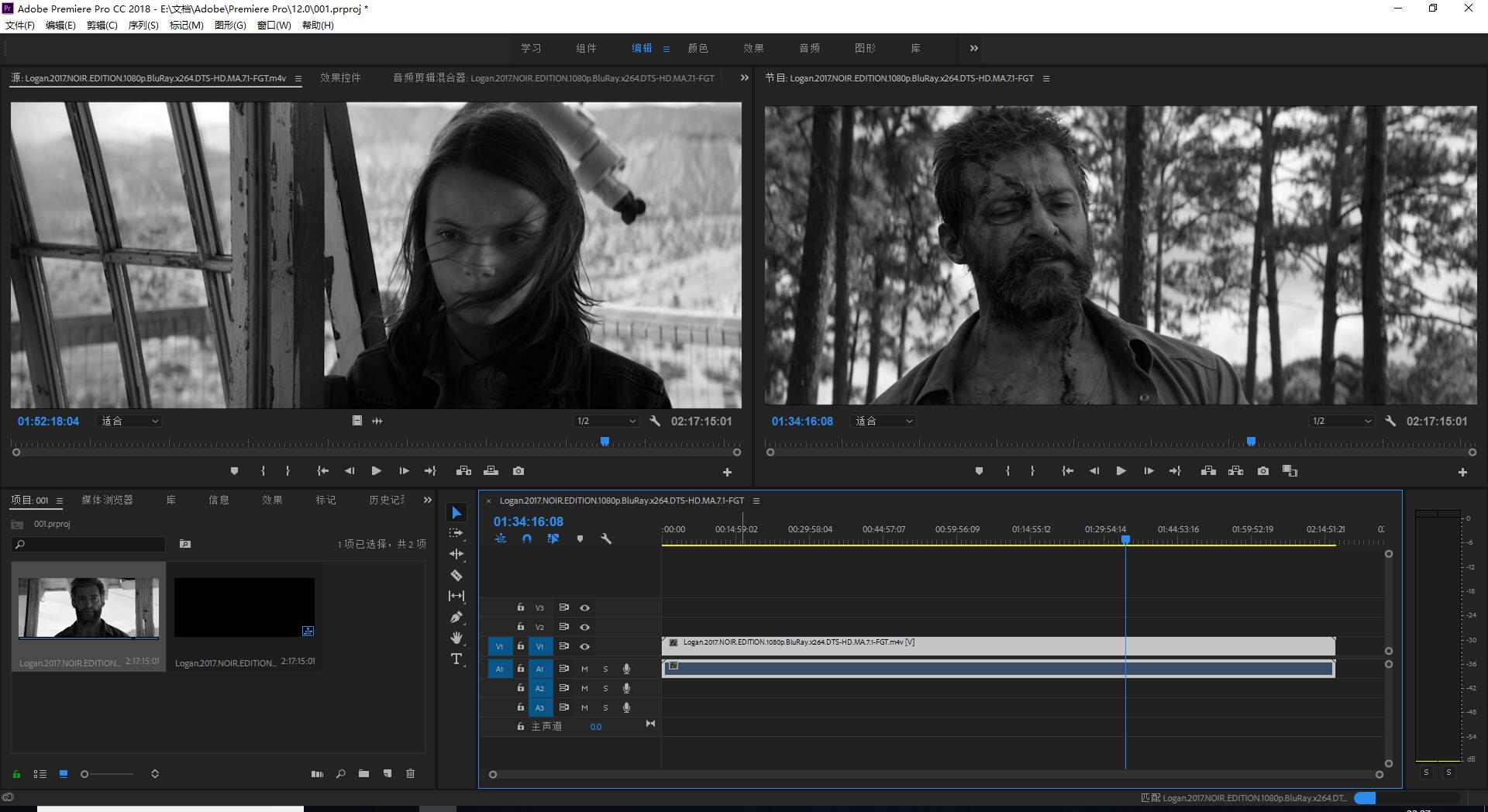Toggle V2 track visibility eye

[x=585, y=628]
